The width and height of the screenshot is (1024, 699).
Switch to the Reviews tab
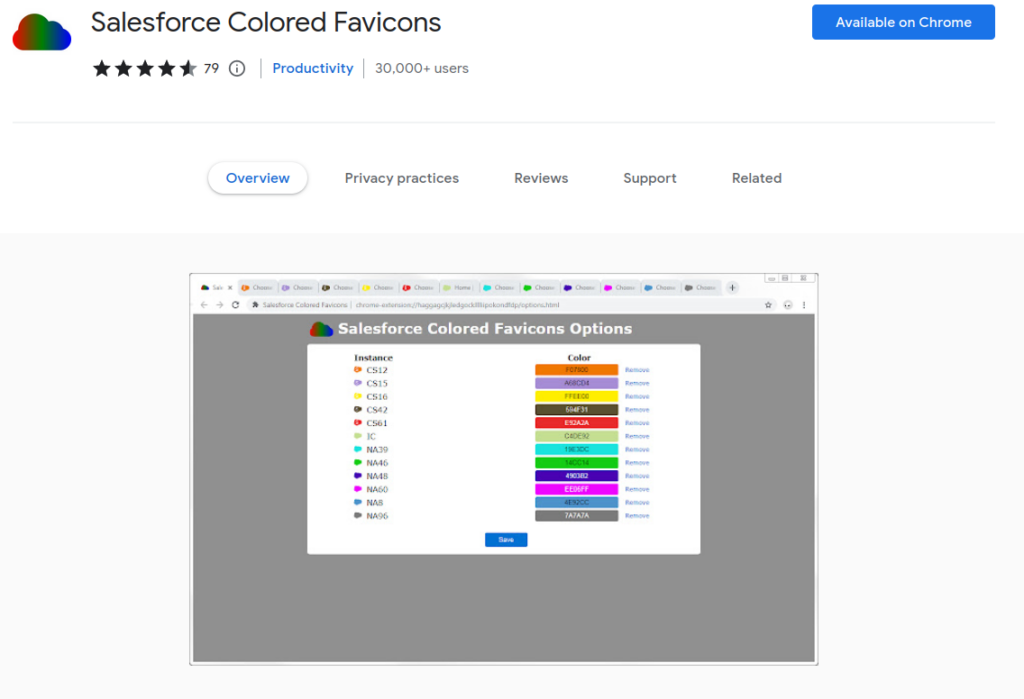(540, 178)
